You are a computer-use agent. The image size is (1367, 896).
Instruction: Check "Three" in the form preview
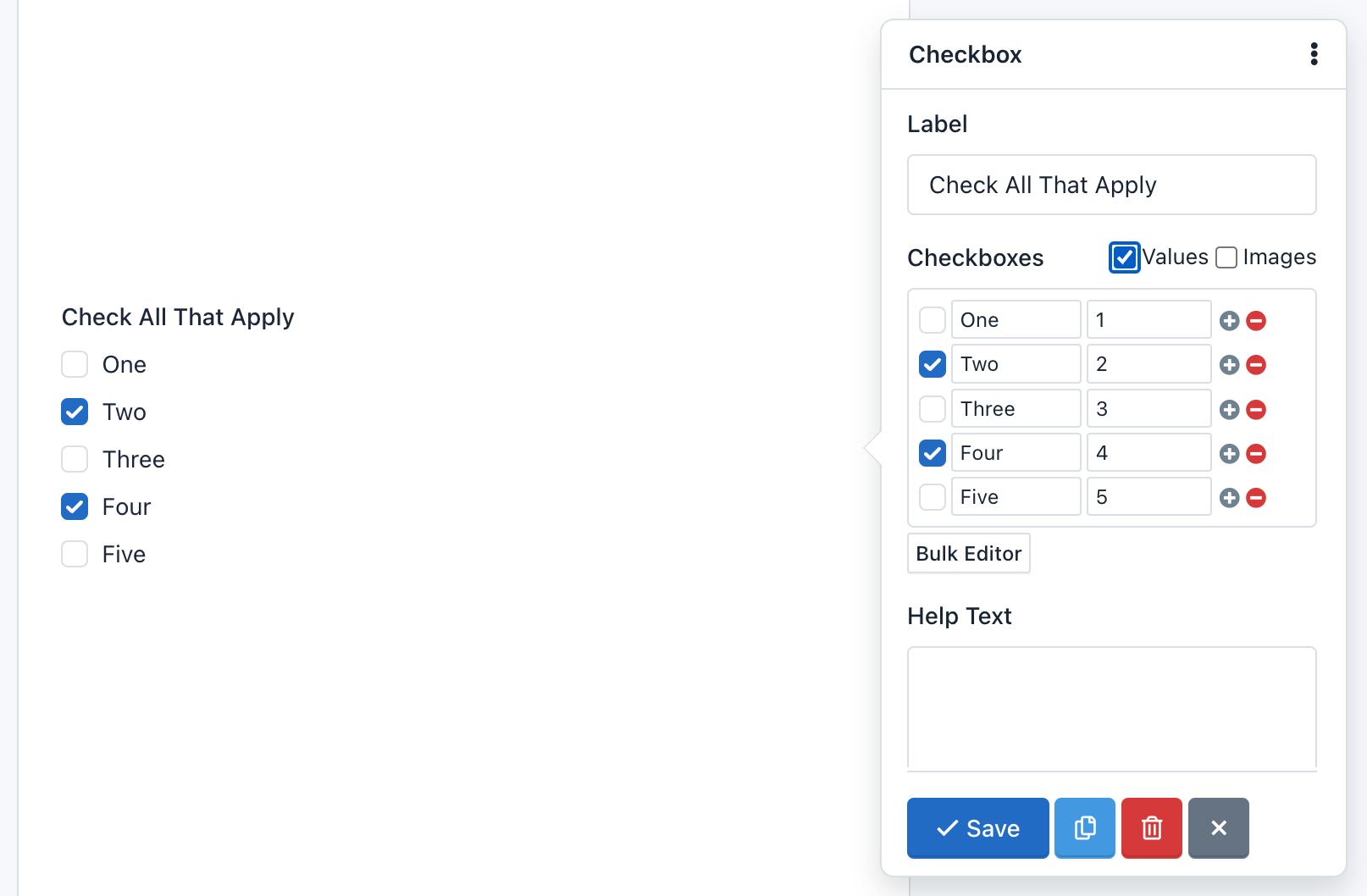(x=75, y=459)
